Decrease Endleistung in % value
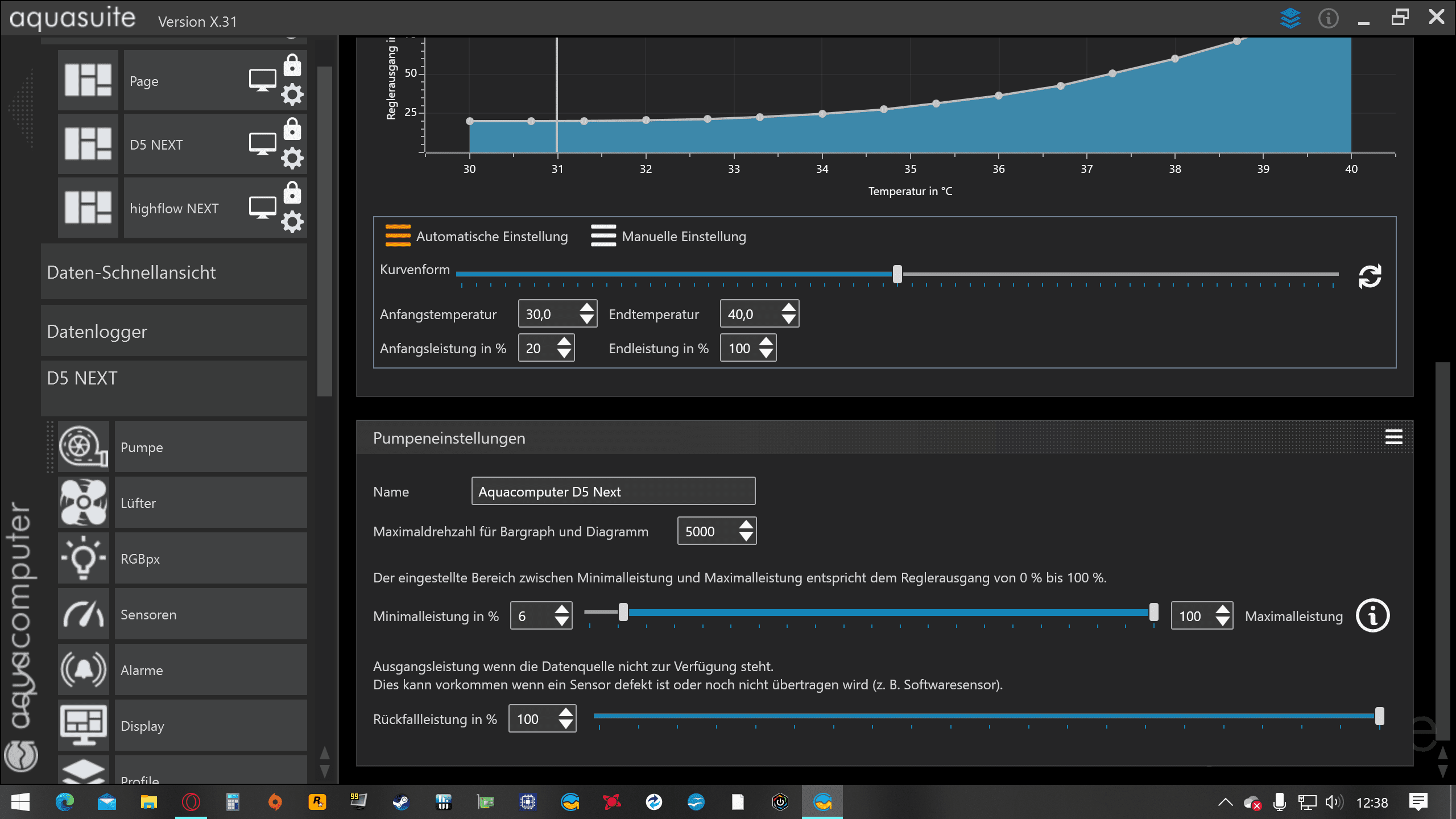 pyautogui.click(x=766, y=354)
